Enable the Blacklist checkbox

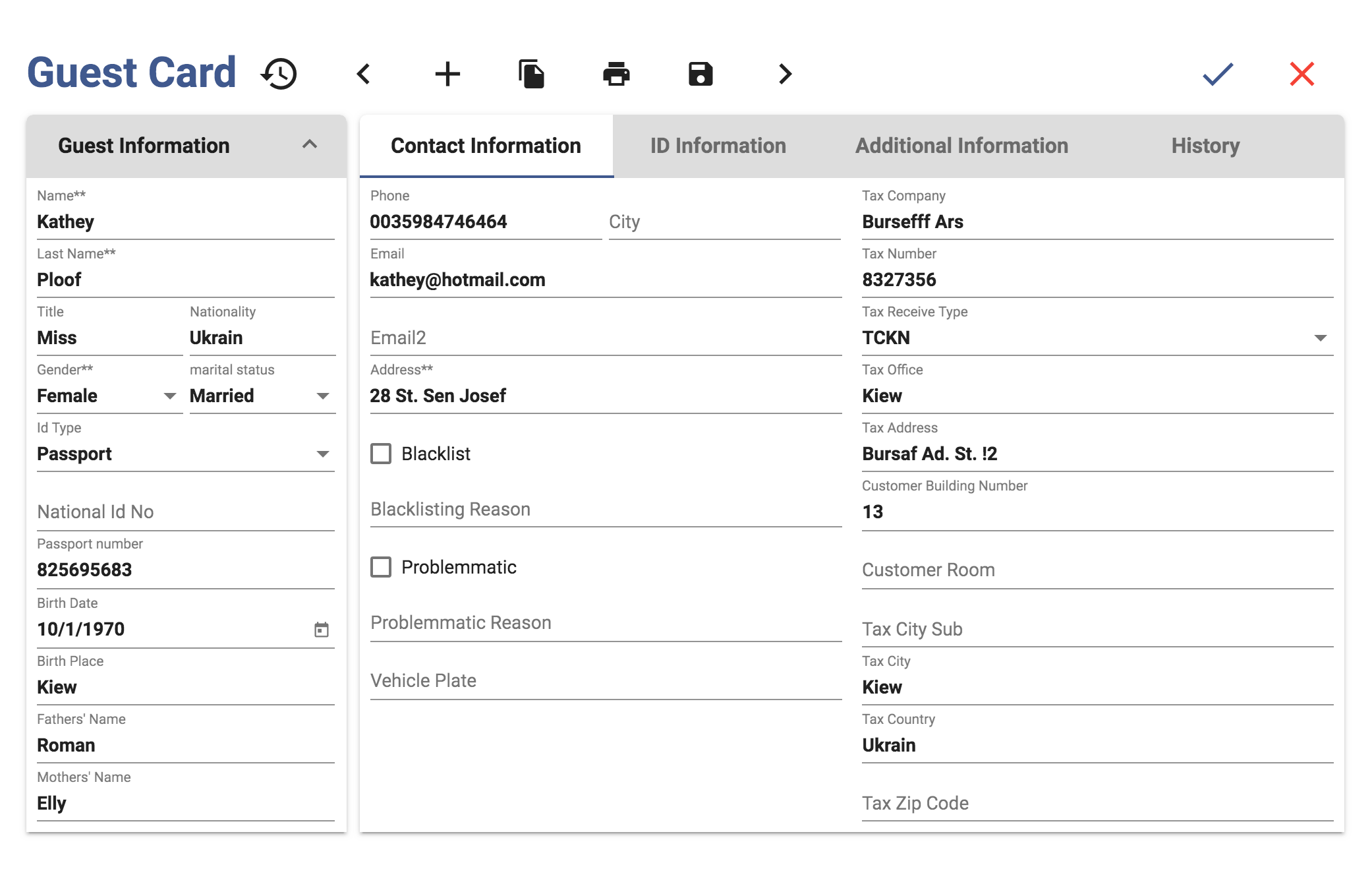[x=381, y=454]
